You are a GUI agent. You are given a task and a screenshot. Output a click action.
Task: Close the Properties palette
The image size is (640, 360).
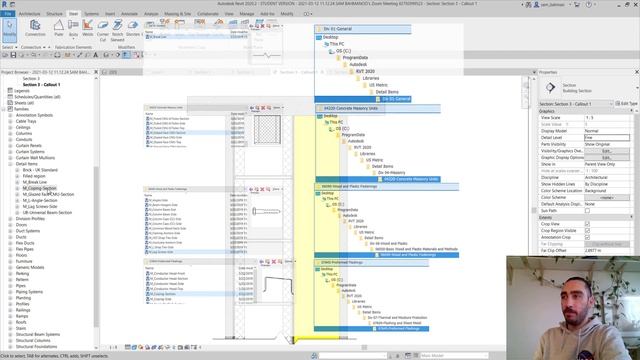click(x=637, y=72)
